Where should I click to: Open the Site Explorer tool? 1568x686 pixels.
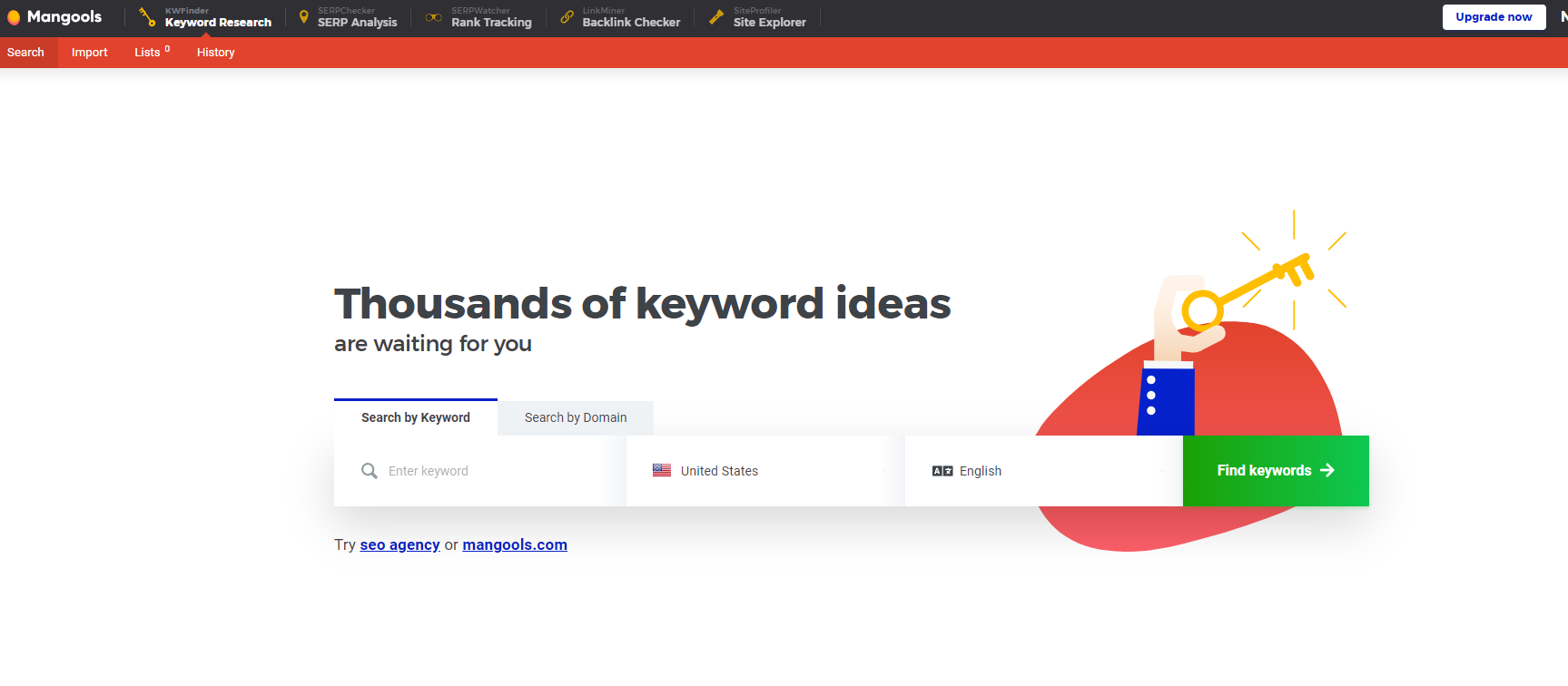click(x=770, y=22)
